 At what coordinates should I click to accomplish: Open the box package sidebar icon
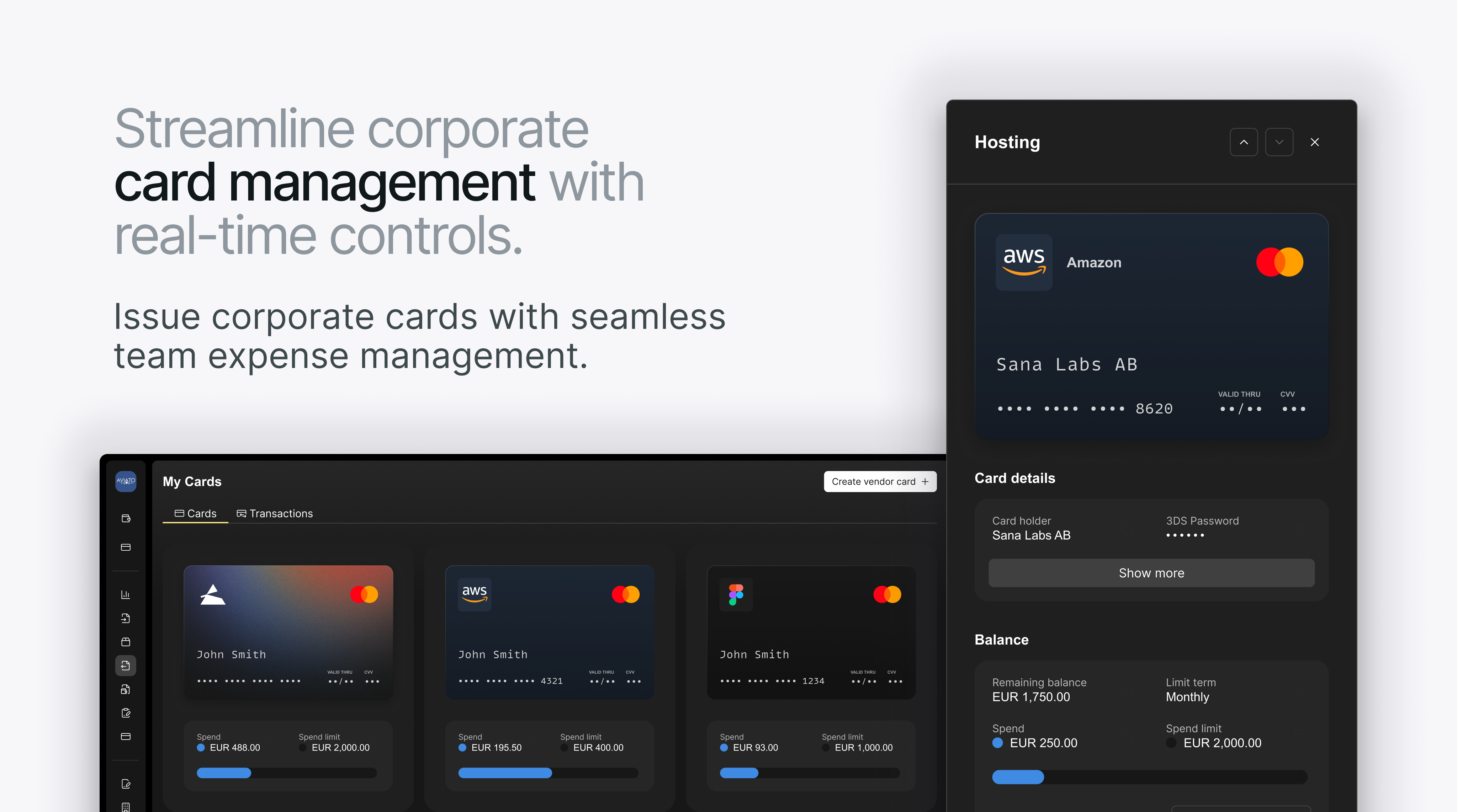(126, 642)
